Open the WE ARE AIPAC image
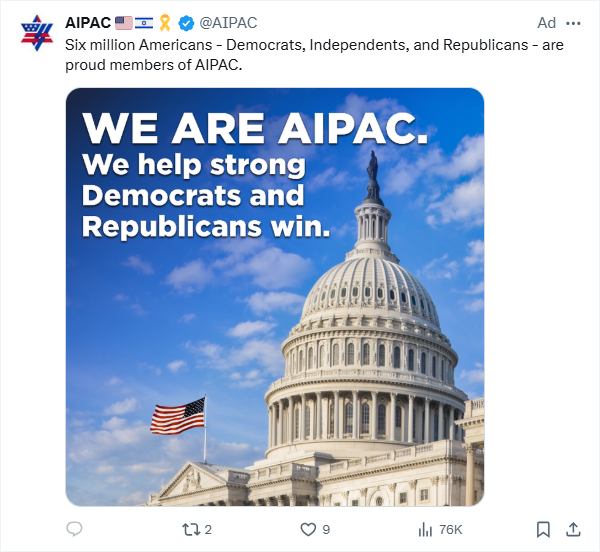Viewport: 600px width, 552px height. pos(275,297)
